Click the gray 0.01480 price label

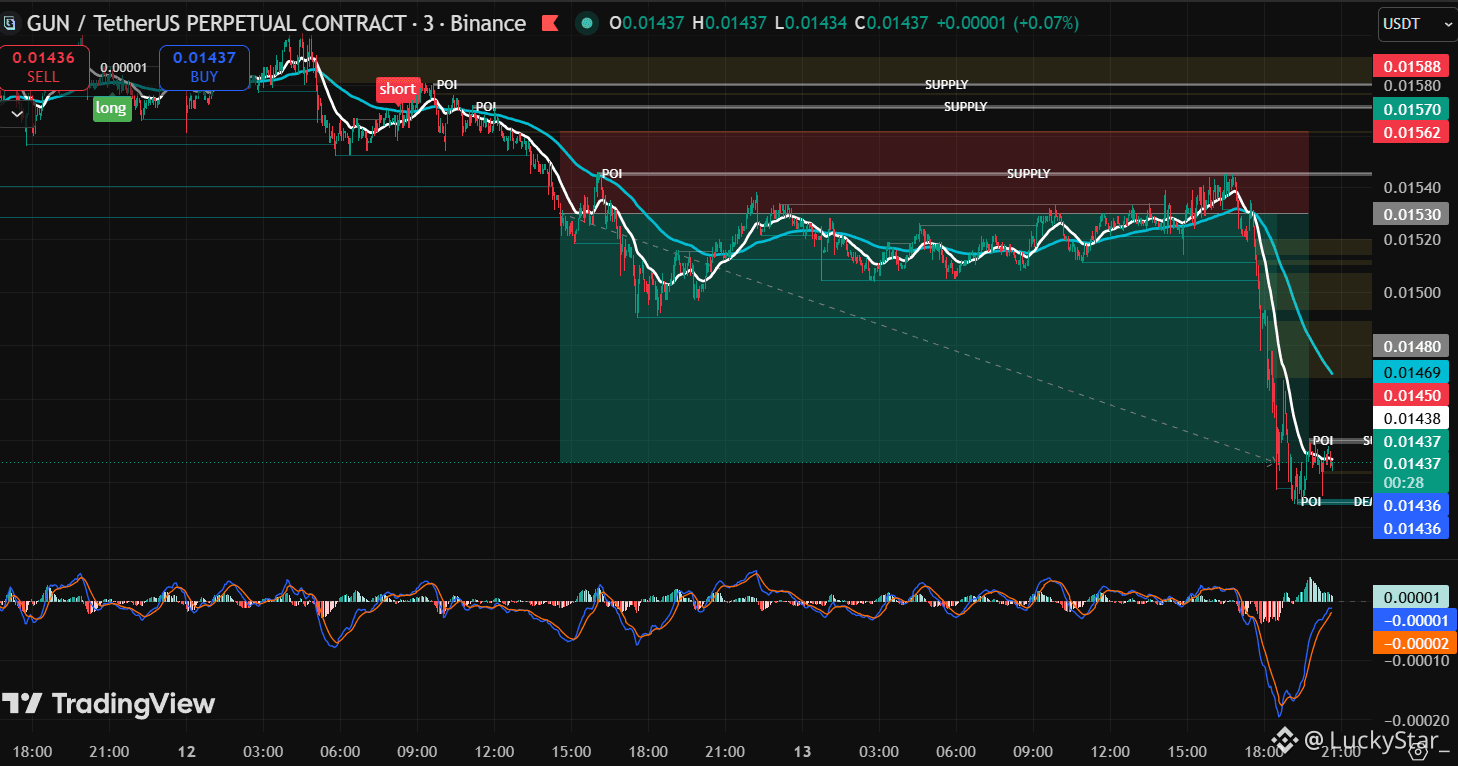1412,346
